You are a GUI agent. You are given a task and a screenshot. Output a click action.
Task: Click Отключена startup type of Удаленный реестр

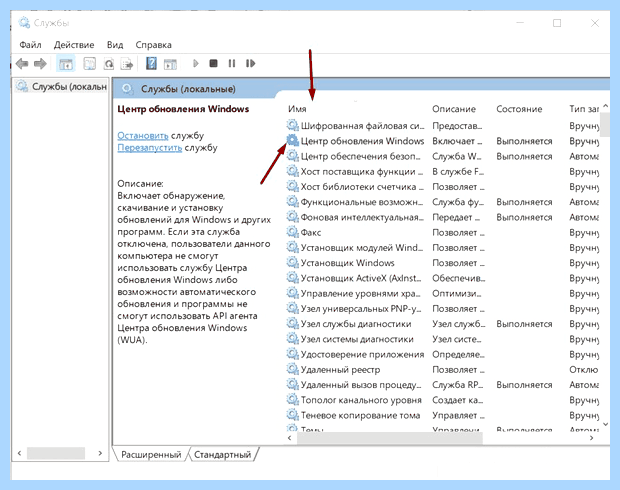click(x=584, y=369)
